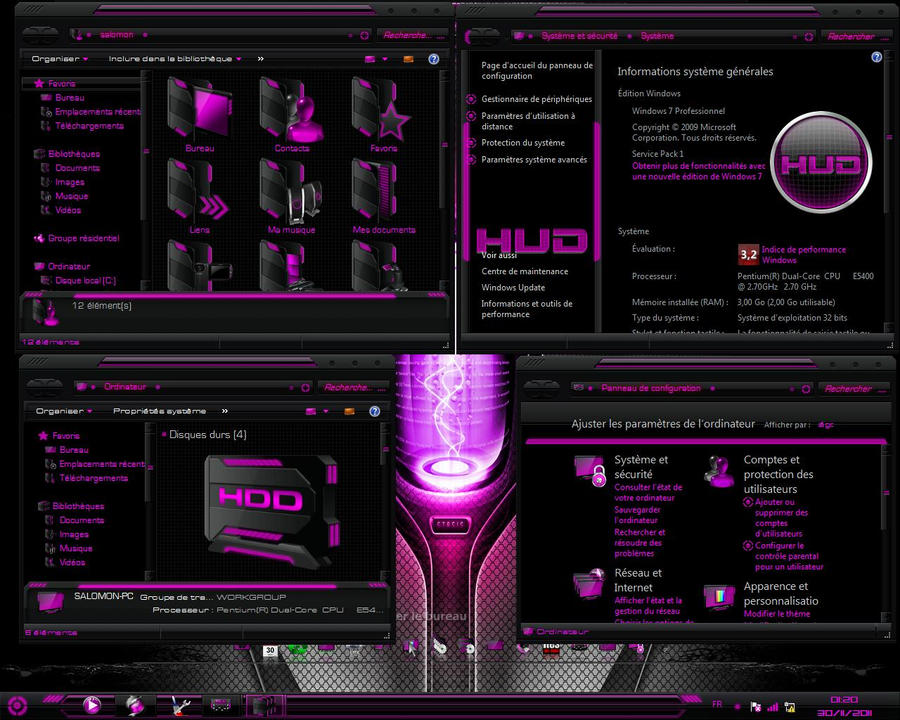900x720 pixels.
Task: Click Modifier le thème link
Action: (777, 614)
